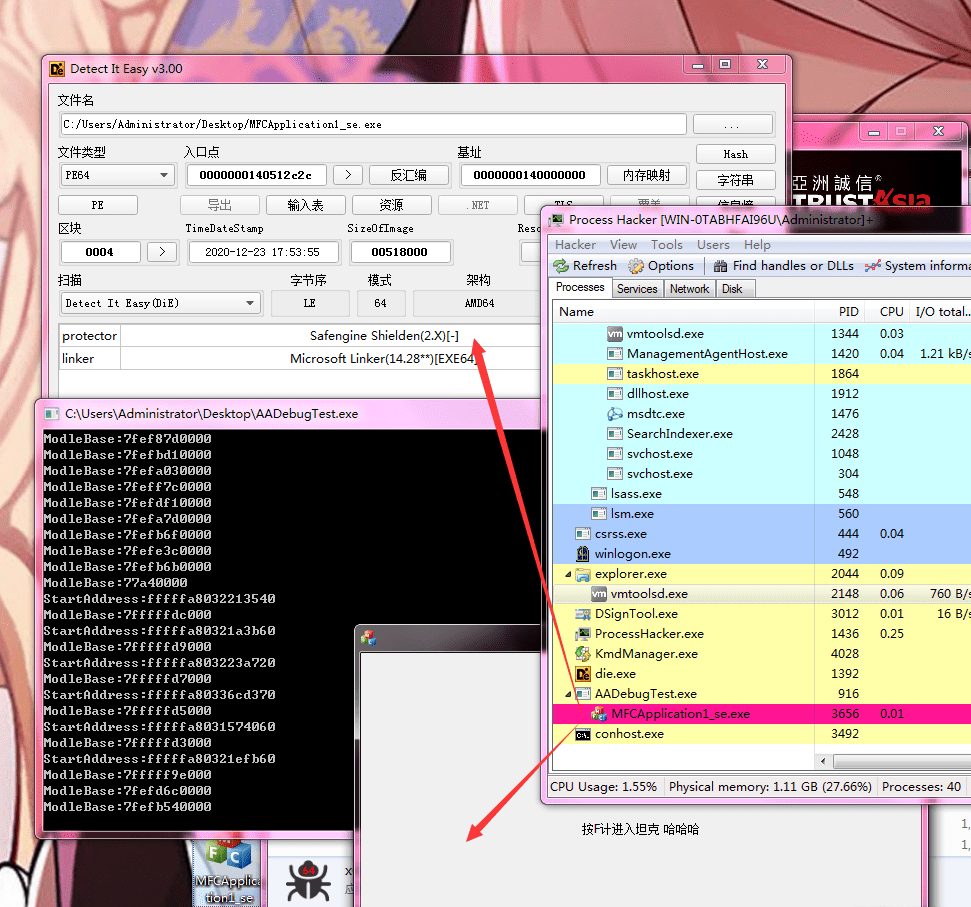
Task: Click the vmtoolsd.exe icon with PID 2148
Action: [598, 594]
